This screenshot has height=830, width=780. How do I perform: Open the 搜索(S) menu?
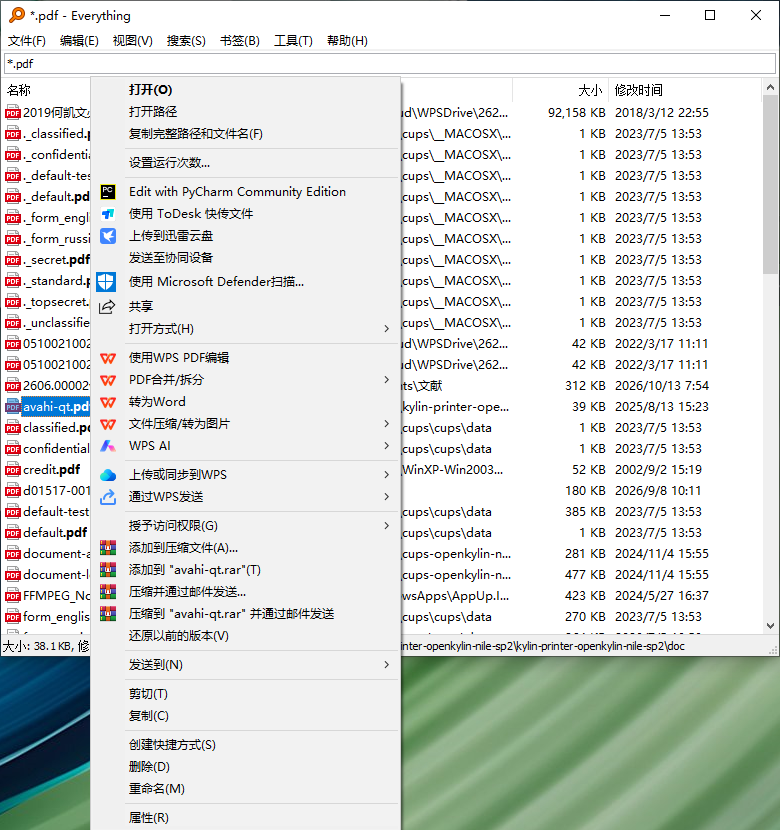186,41
